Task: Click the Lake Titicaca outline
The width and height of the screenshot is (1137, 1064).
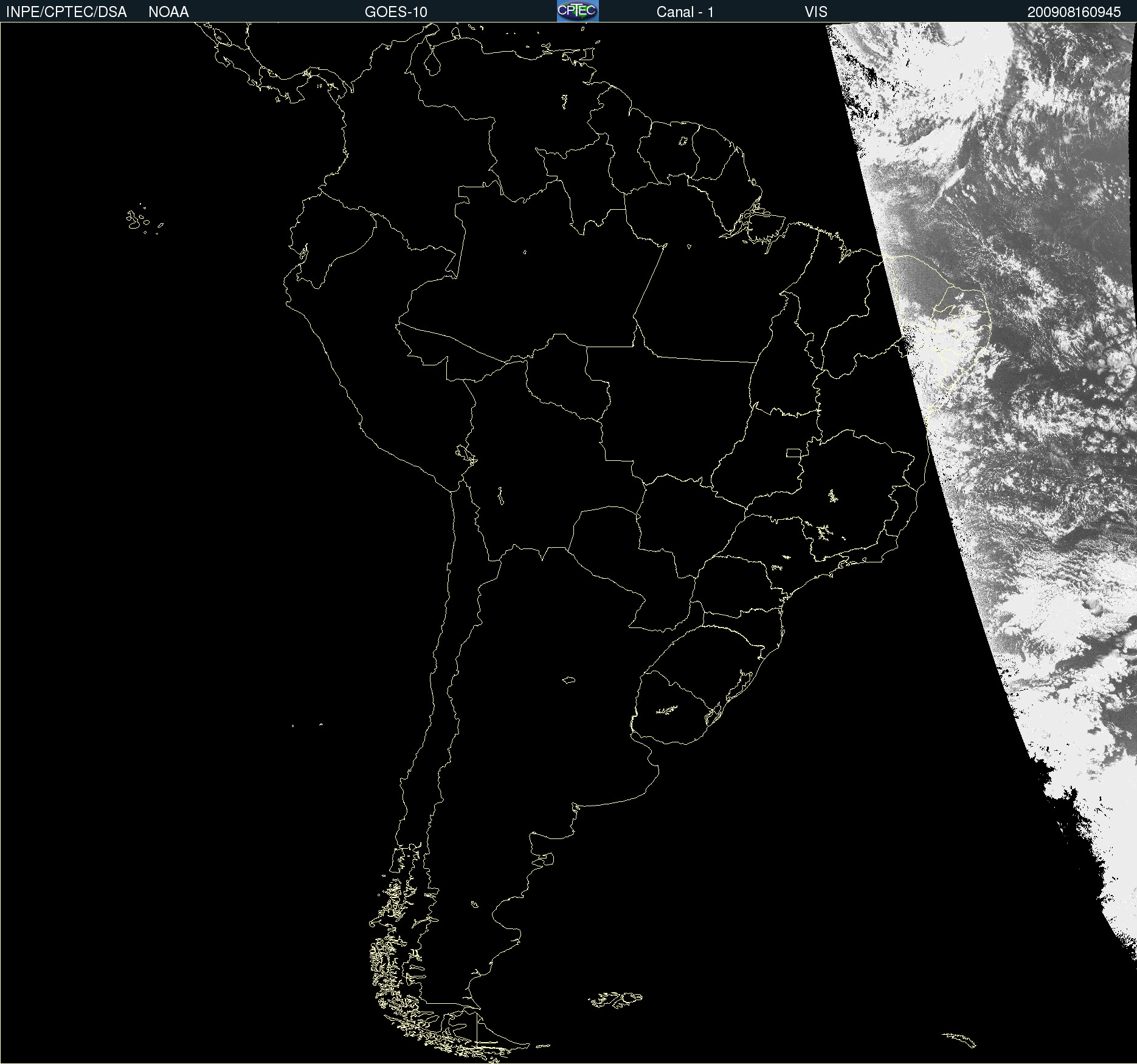Action: click(466, 454)
